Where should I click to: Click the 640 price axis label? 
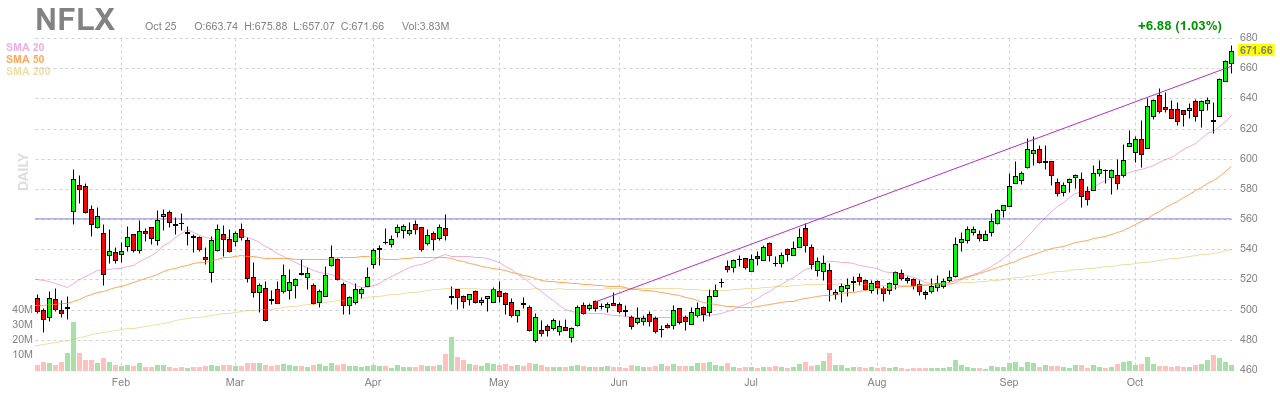pos(1248,97)
